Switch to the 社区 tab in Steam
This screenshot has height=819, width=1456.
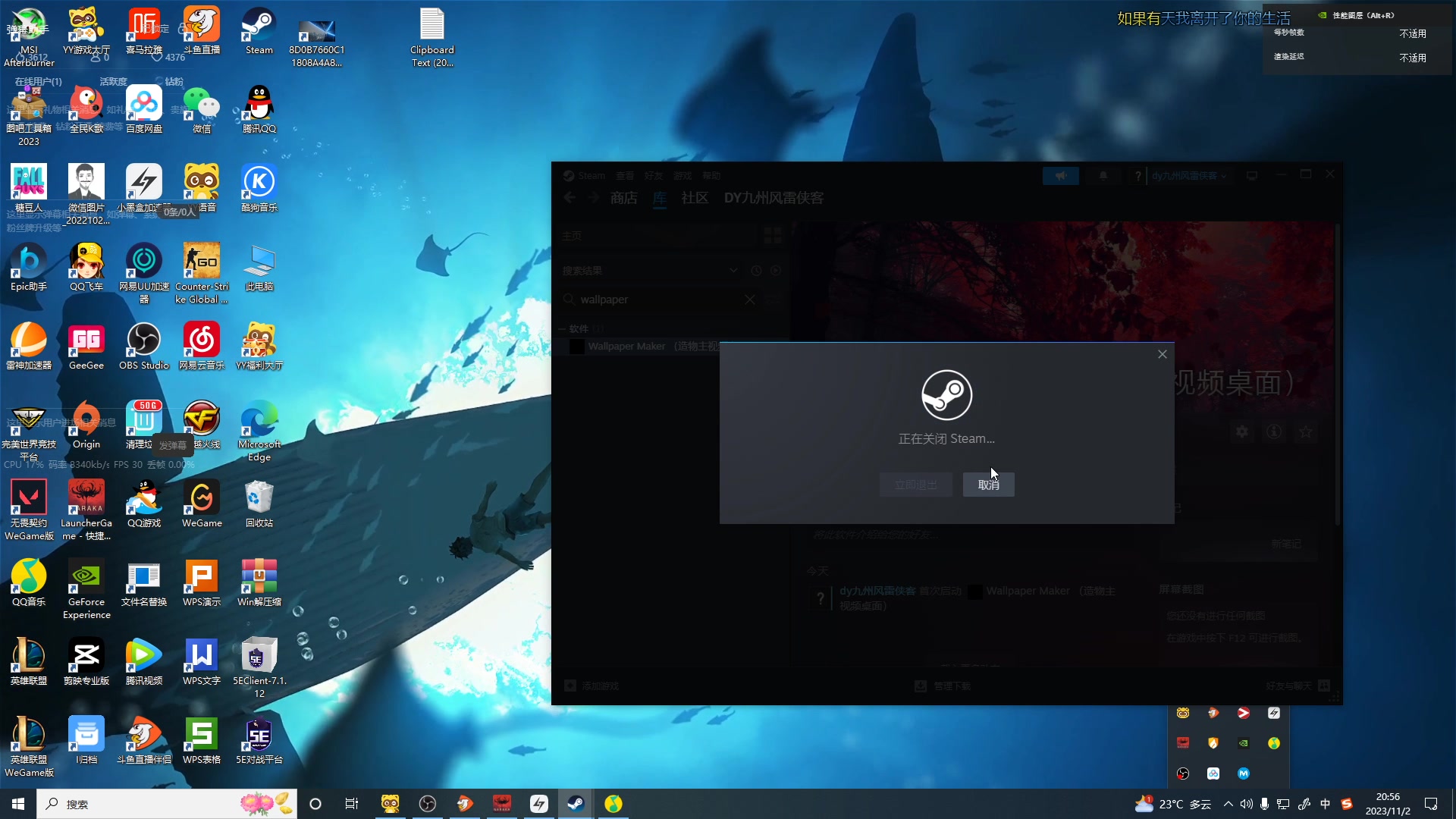click(x=695, y=198)
